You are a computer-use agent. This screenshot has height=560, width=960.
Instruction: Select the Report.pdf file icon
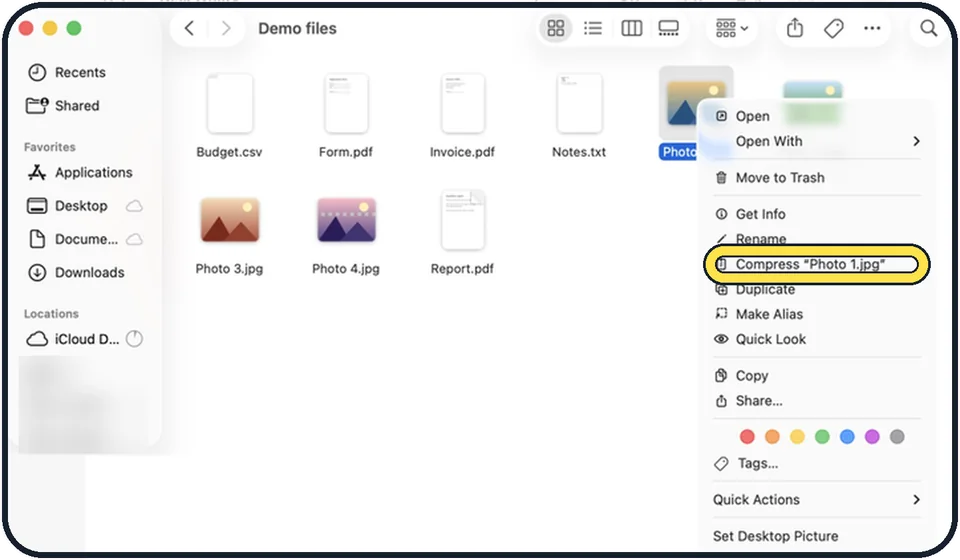(x=463, y=220)
